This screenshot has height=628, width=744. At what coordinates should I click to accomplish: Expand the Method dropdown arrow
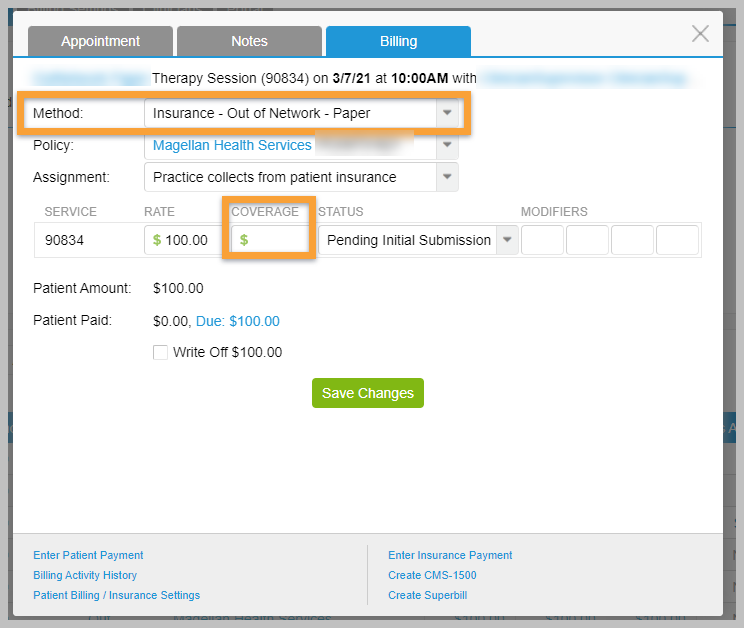447,113
